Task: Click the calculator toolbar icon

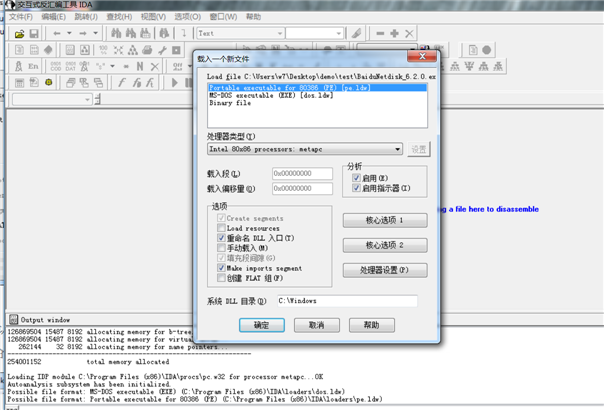Action: (x=19, y=82)
